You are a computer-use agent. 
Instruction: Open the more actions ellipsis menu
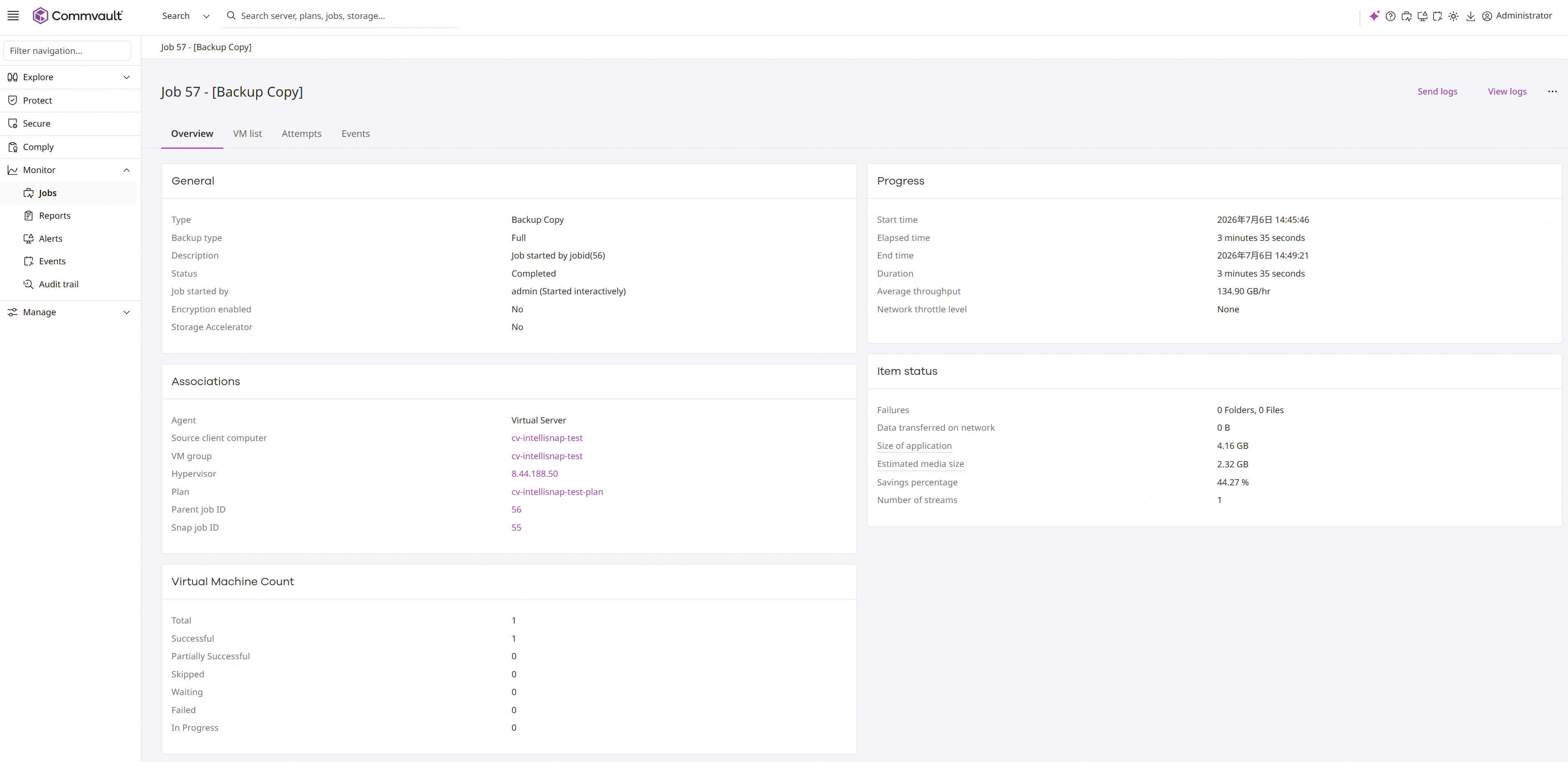click(x=1552, y=91)
